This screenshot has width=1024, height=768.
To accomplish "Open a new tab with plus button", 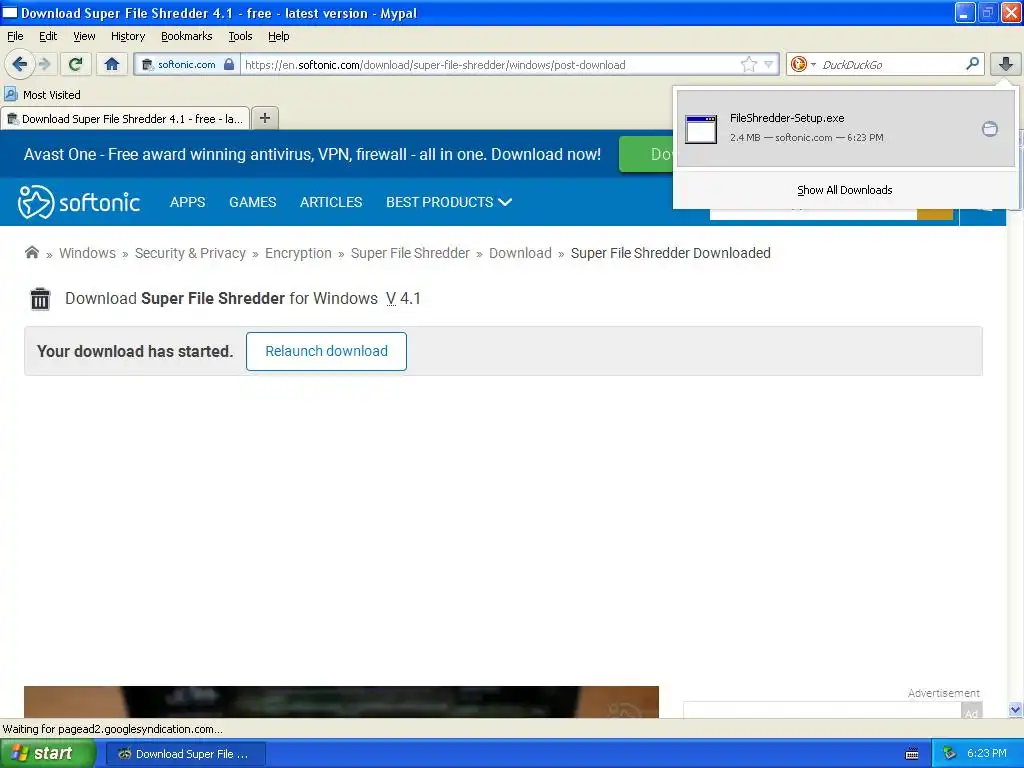I will pos(264,118).
